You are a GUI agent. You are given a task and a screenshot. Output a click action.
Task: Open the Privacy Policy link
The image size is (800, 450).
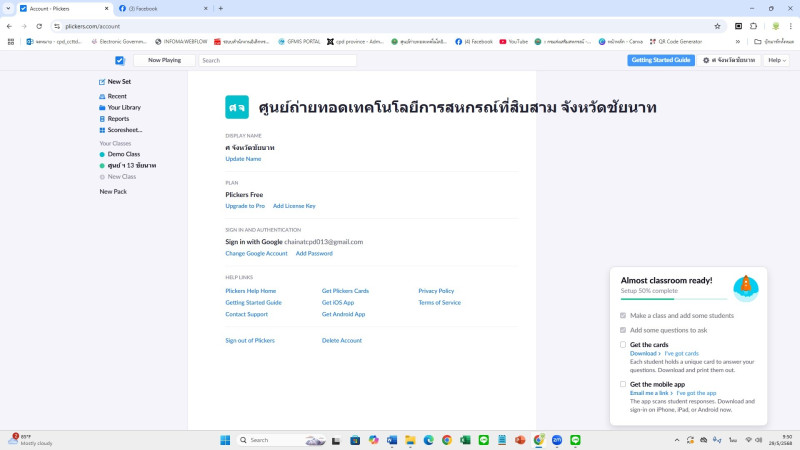click(436, 291)
